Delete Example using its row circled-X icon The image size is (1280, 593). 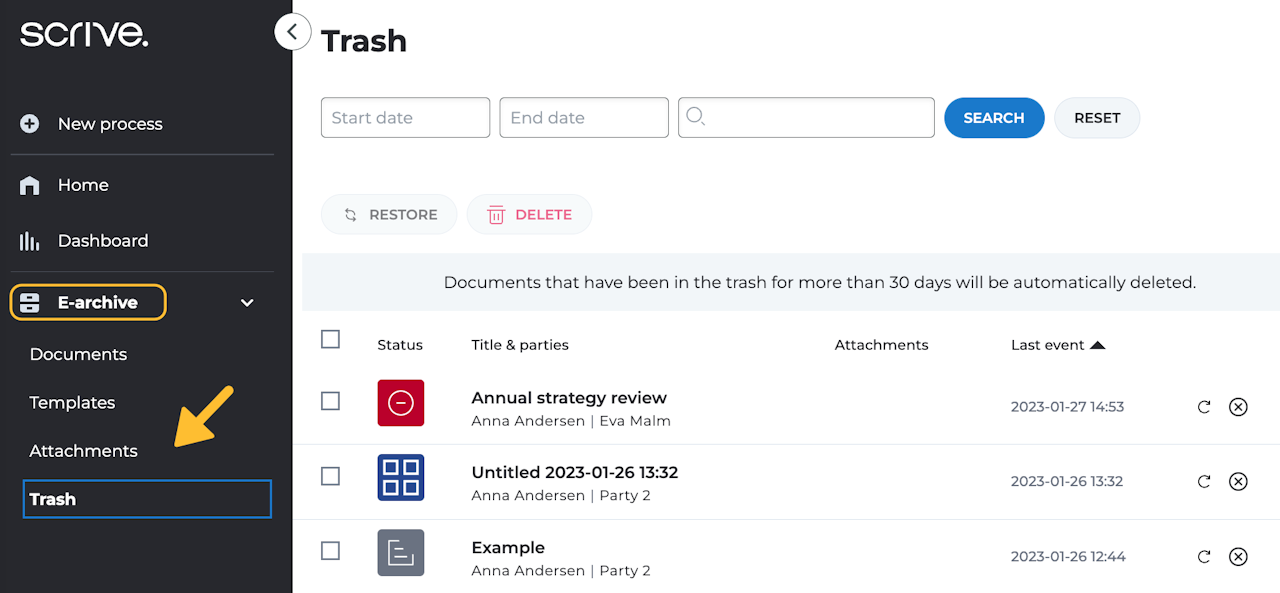pyautogui.click(x=1238, y=557)
